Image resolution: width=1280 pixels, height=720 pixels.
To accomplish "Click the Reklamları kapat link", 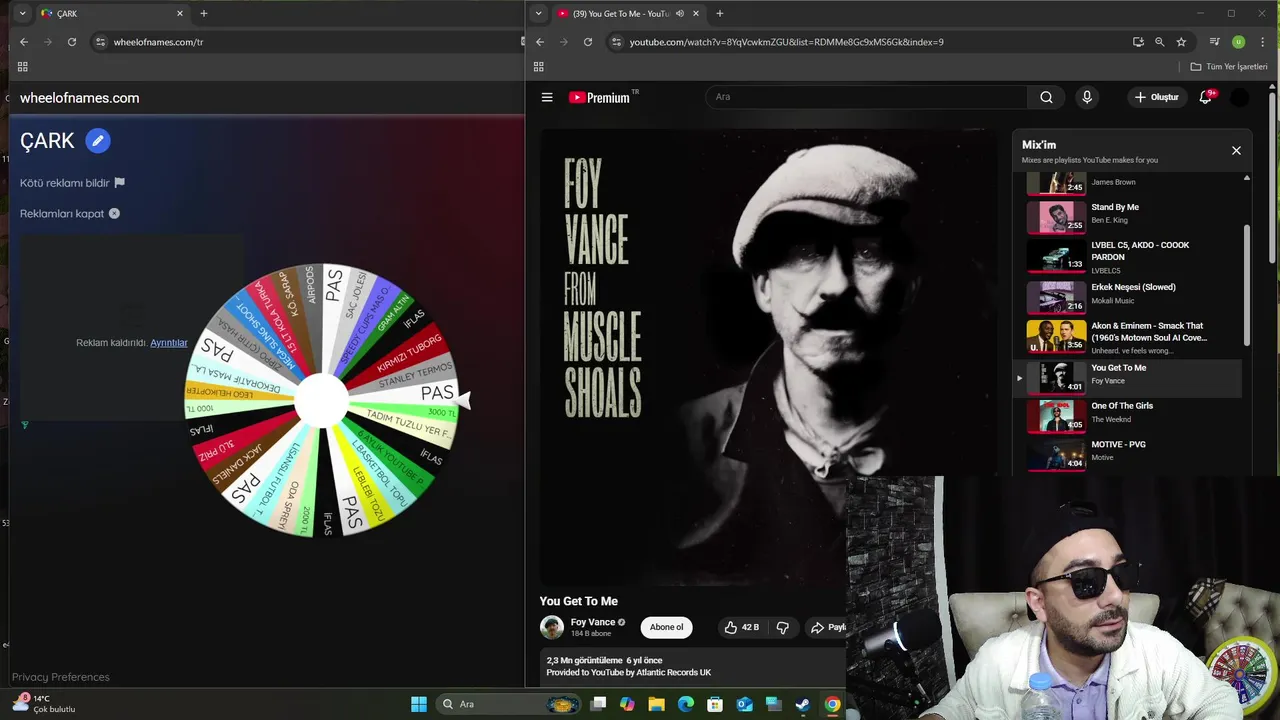I will (x=62, y=213).
